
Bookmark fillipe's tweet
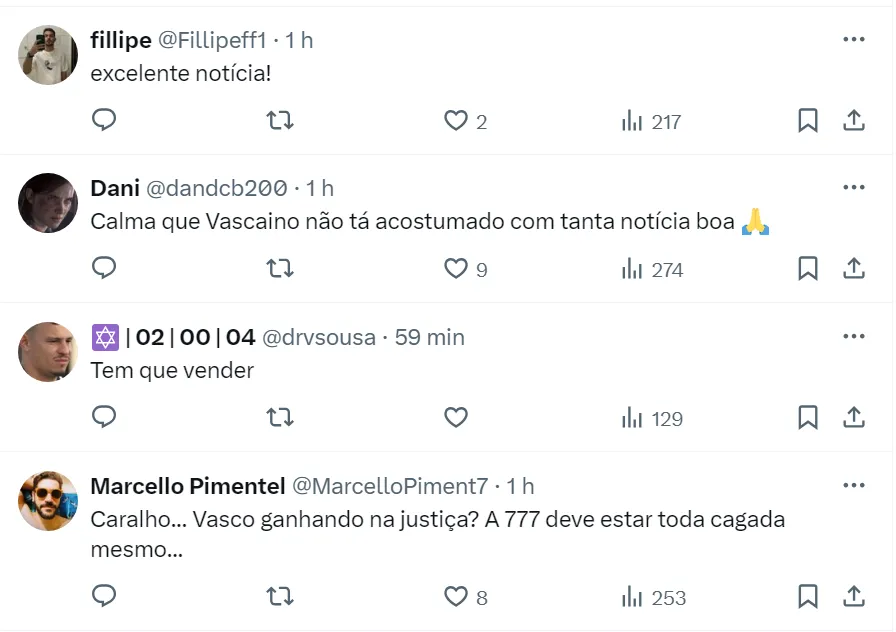(808, 121)
